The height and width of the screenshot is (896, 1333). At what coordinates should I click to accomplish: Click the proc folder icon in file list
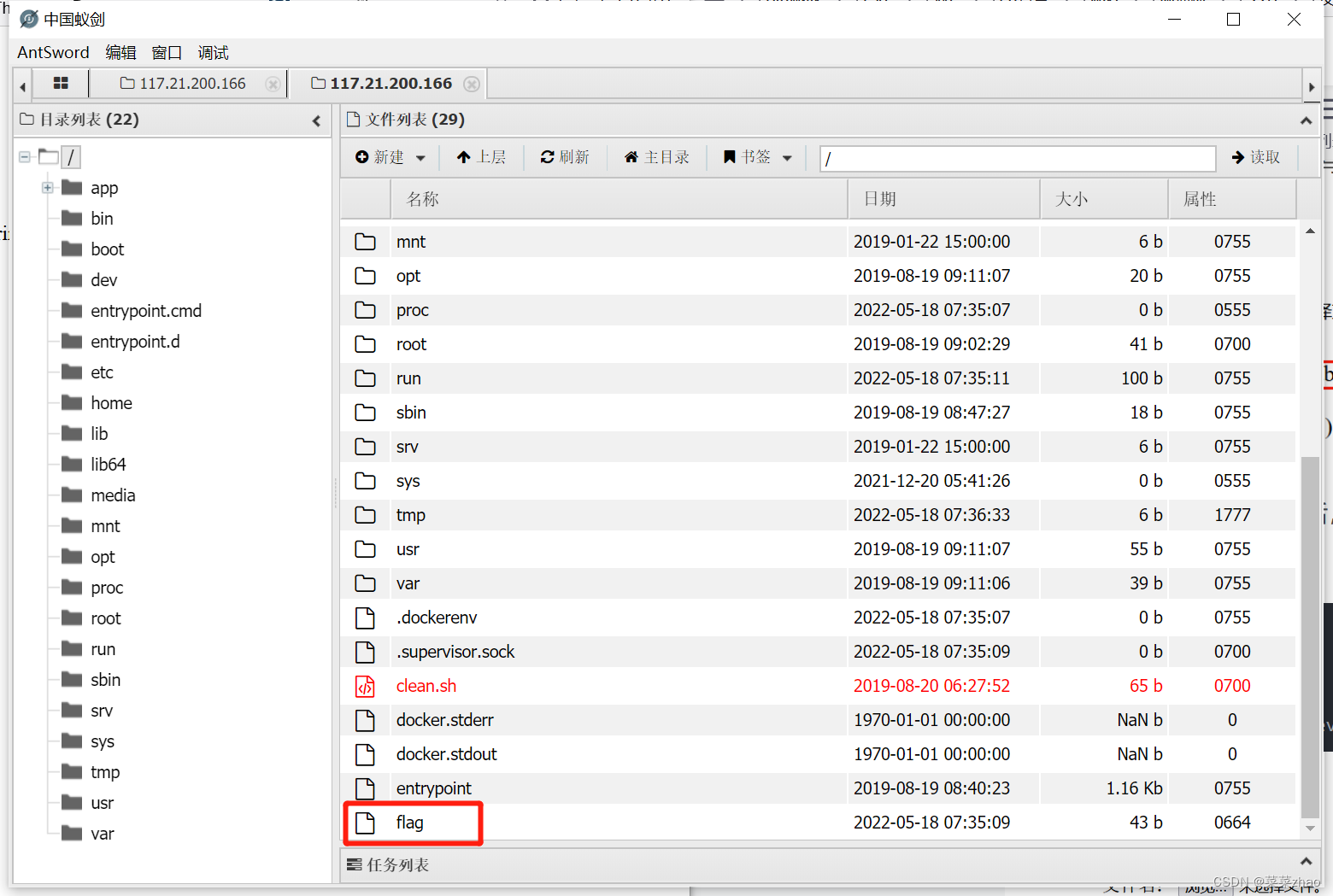point(365,310)
